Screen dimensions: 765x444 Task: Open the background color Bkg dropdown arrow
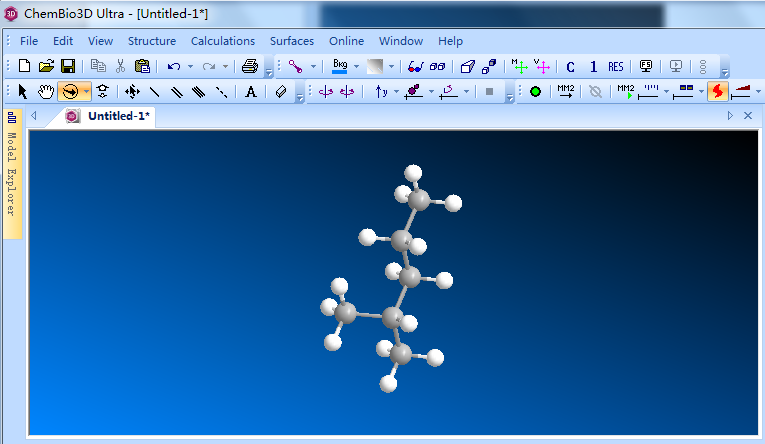point(355,67)
